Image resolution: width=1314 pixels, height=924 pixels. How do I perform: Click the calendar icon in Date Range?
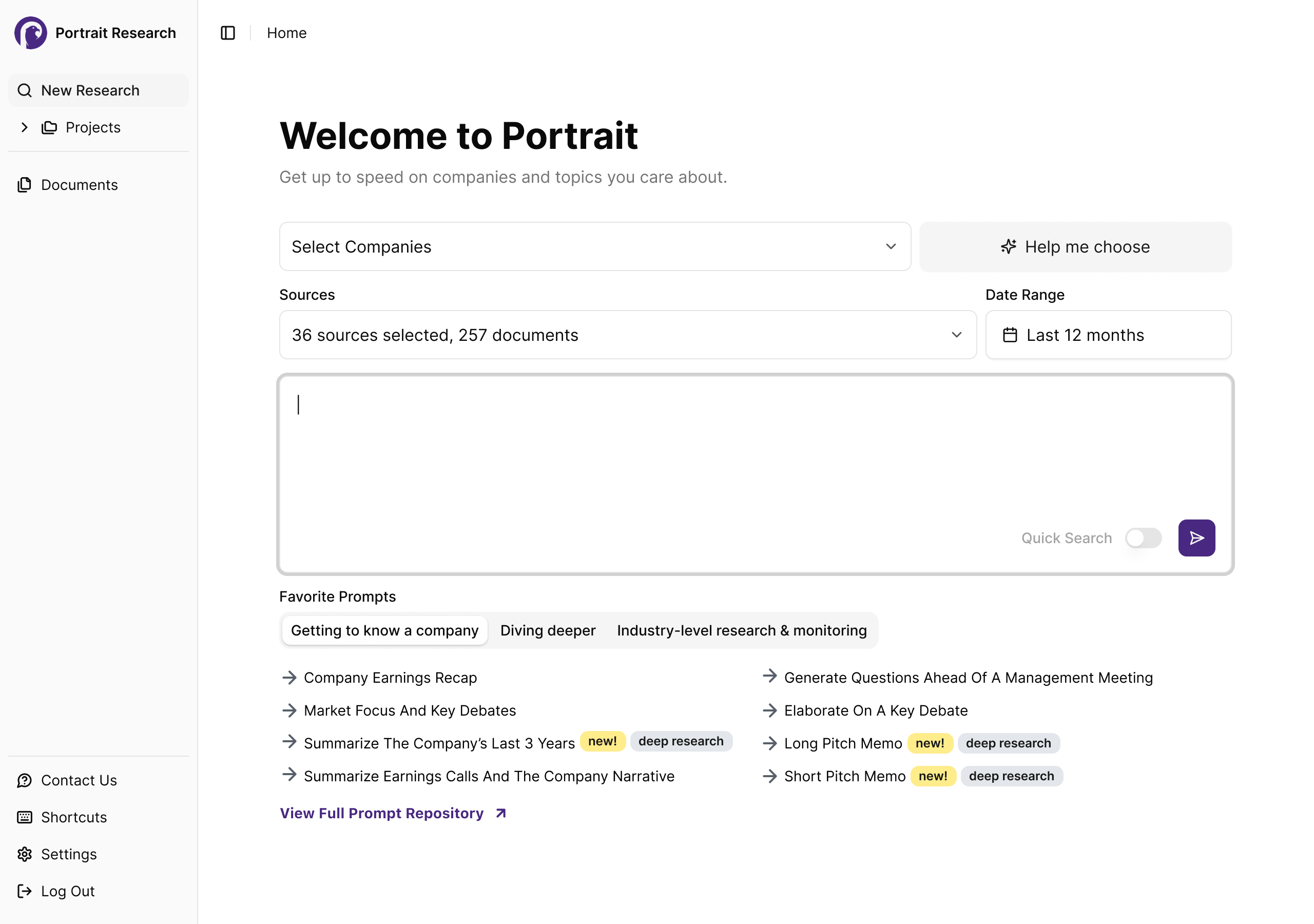pyautogui.click(x=1010, y=335)
